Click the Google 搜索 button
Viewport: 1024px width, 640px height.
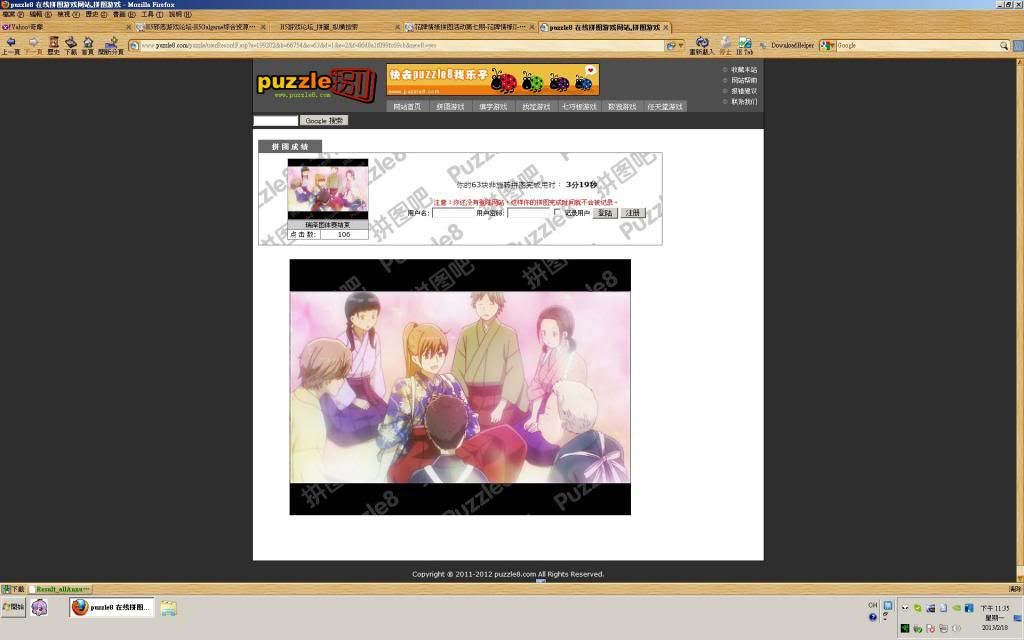click(x=324, y=121)
